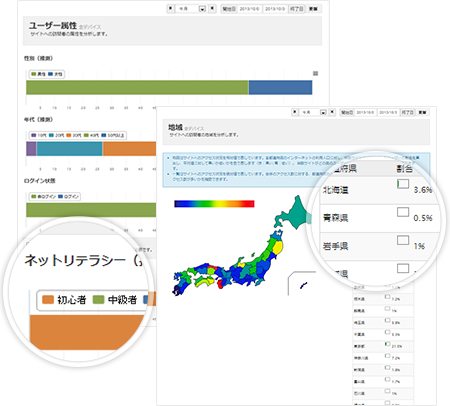
Task: Click 開始日 label button in ユーザー属性 window
Action: point(229,9)
